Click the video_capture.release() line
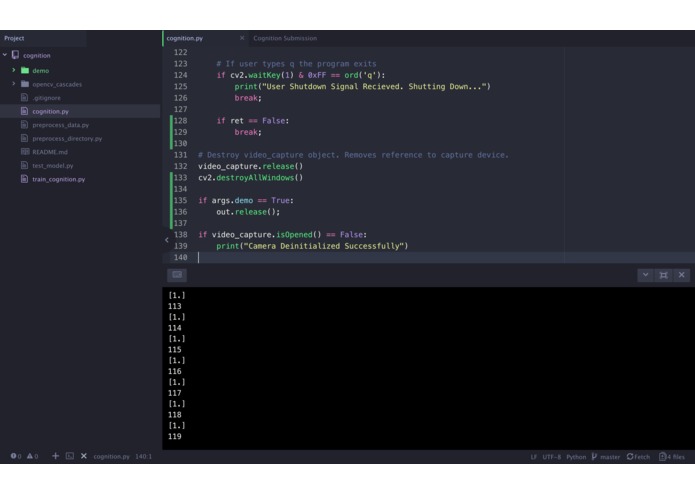The width and height of the screenshot is (695, 494). pyautogui.click(x=250, y=167)
